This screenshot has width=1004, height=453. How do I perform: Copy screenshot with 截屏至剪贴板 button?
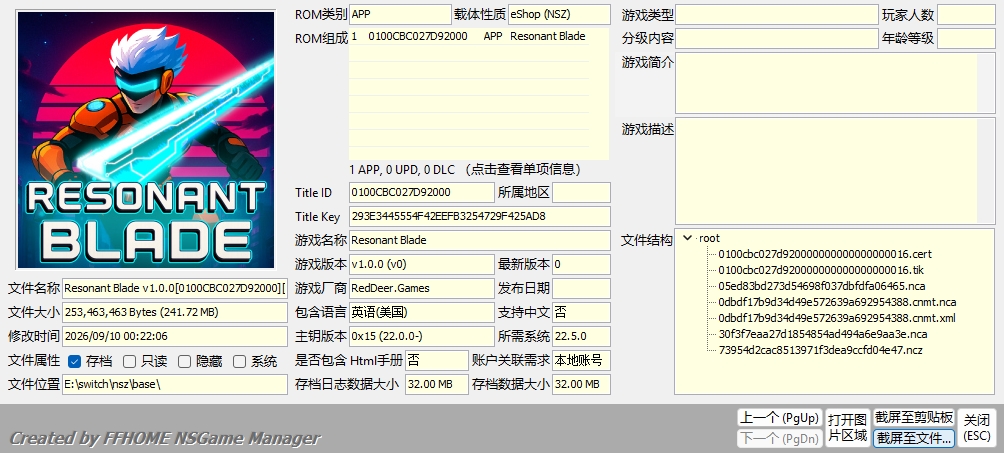click(x=914, y=418)
